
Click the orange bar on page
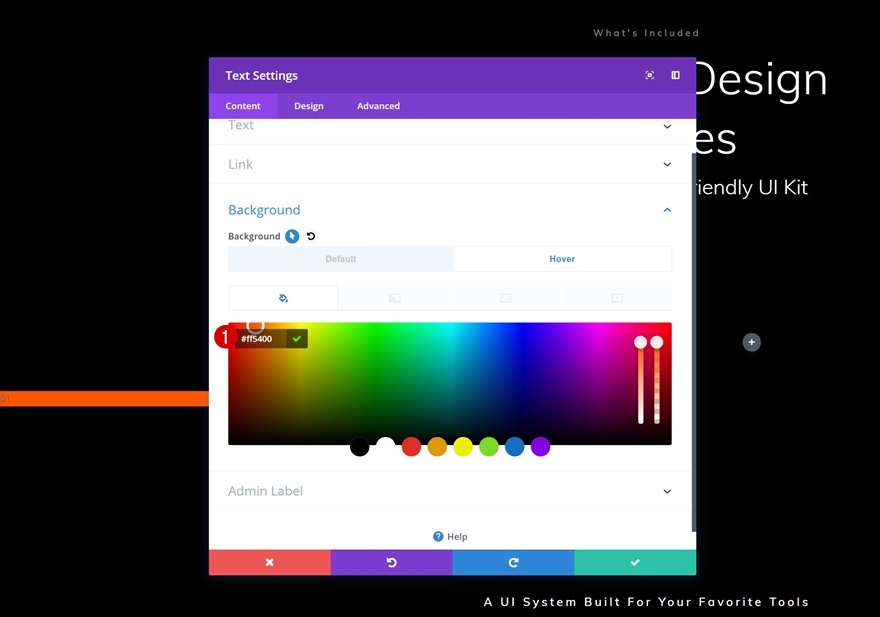[104, 399]
